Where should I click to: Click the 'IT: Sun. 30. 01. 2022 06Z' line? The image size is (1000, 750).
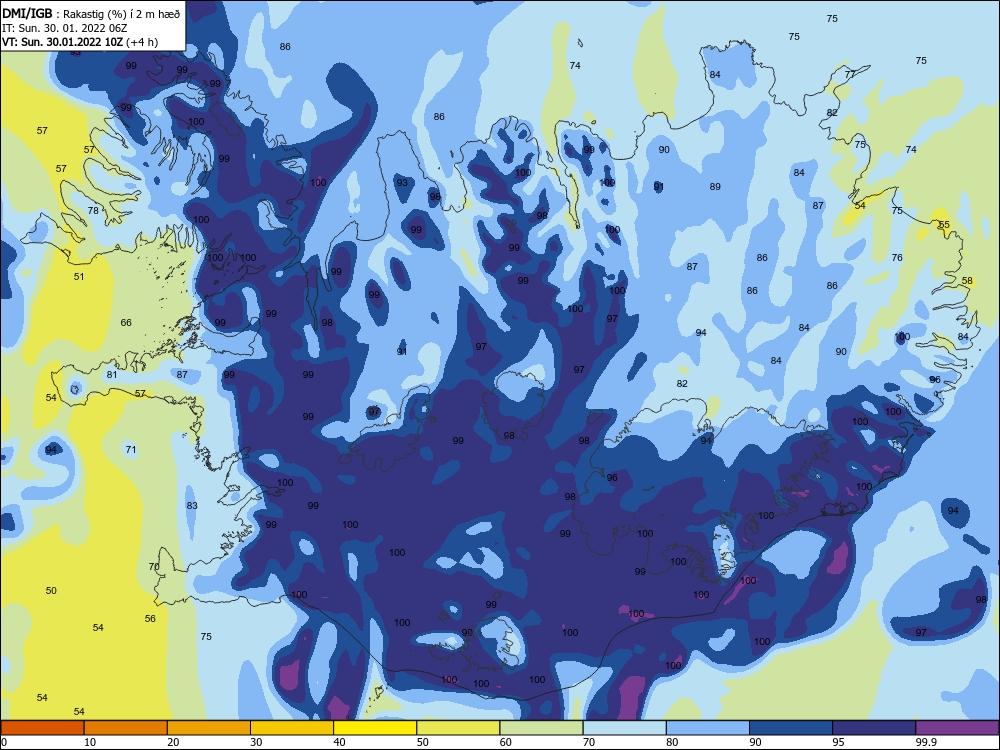[64, 28]
